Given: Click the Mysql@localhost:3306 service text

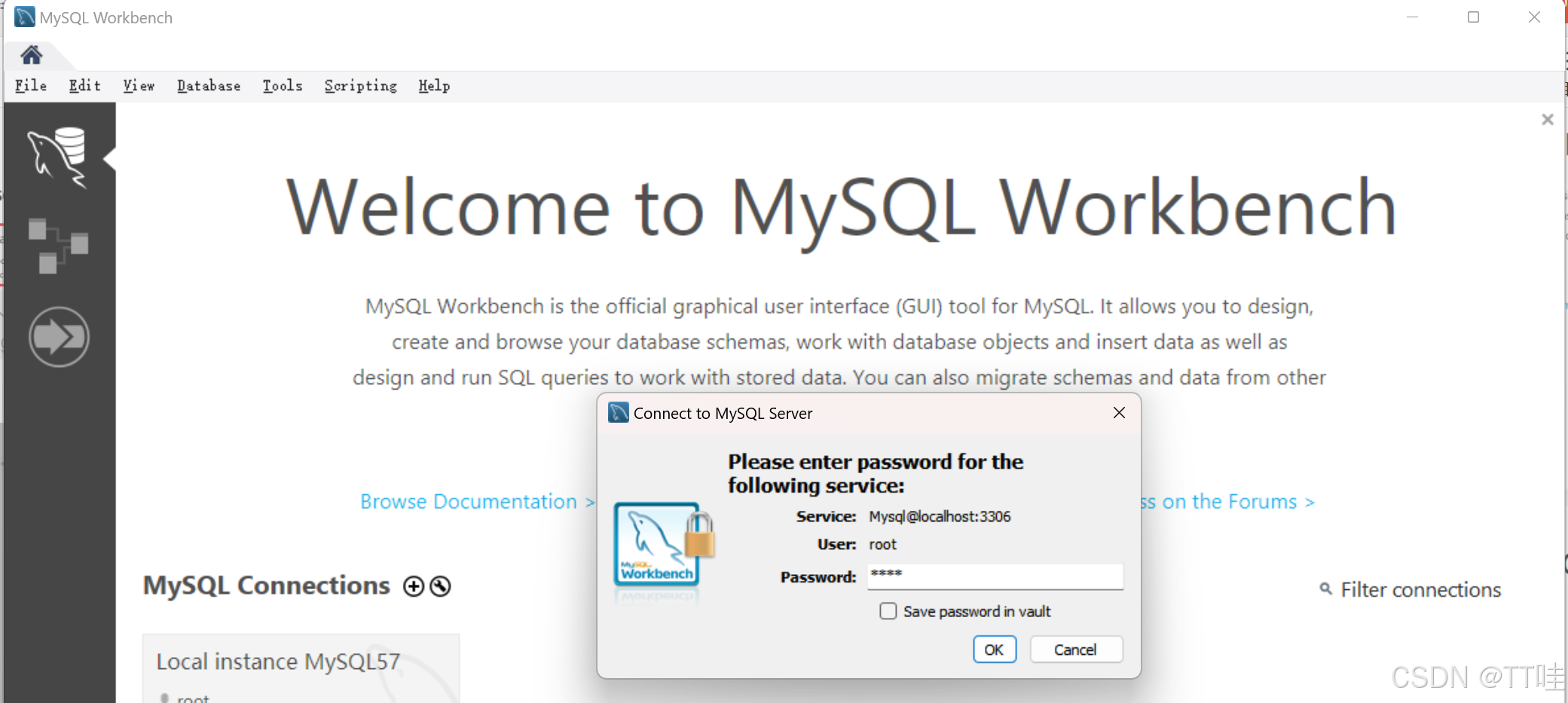Looking at the screenshot, I should coord(940,517).
